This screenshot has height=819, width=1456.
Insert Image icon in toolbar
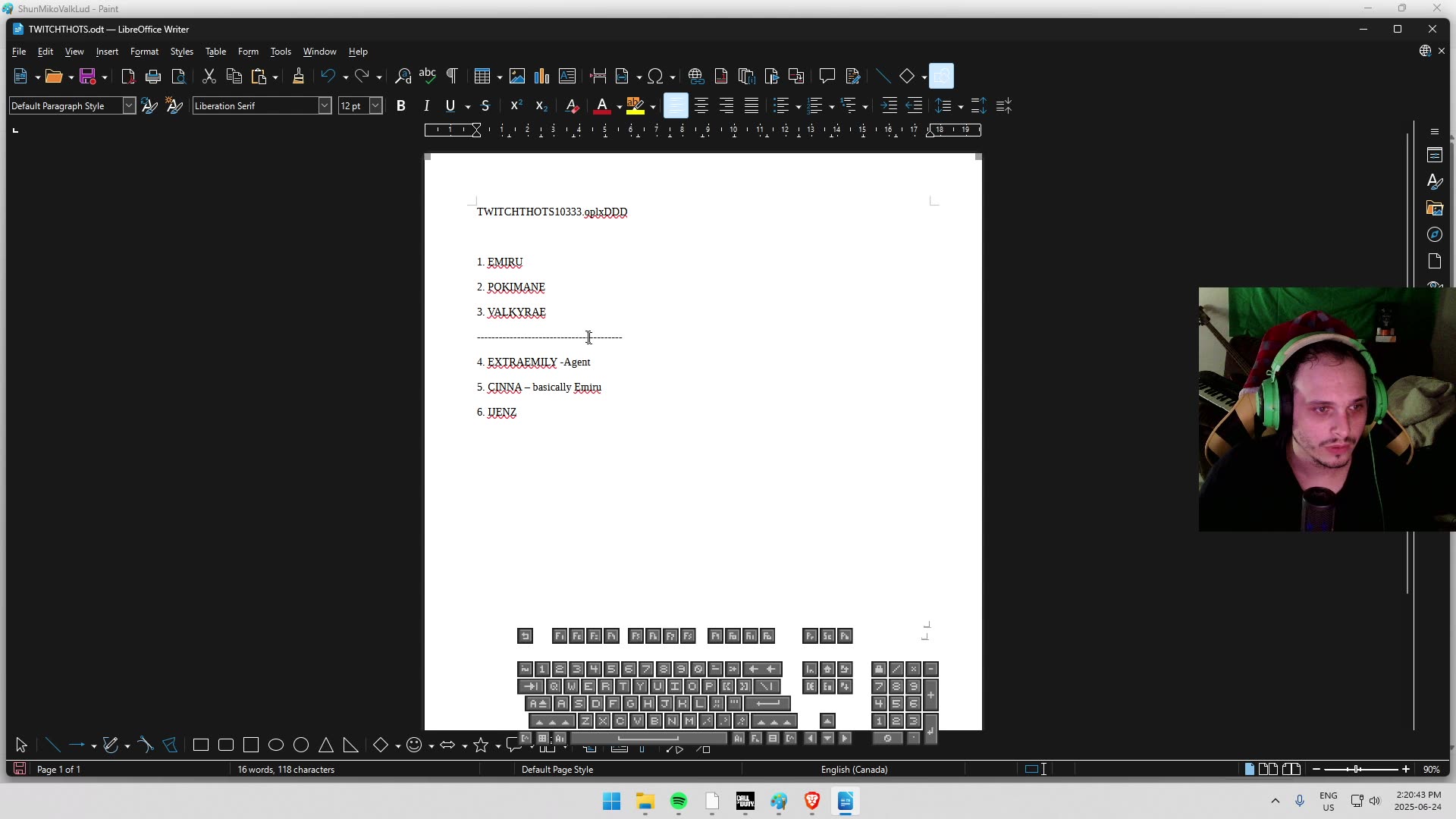click(x=517, y=76)
